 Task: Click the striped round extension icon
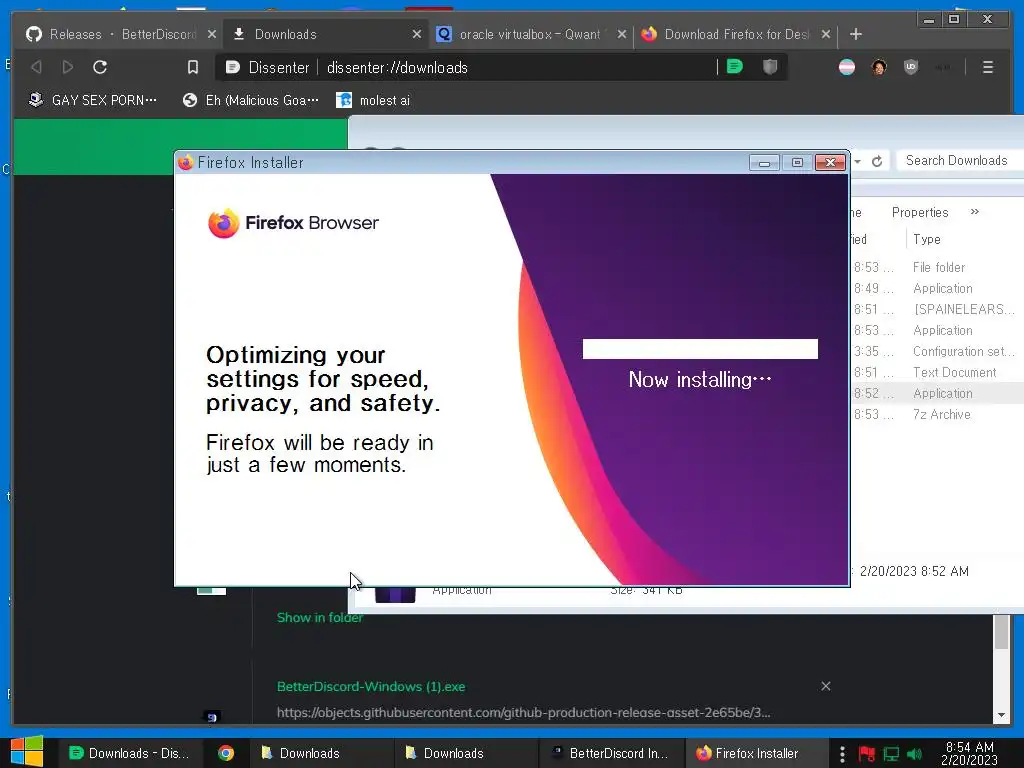847,67
